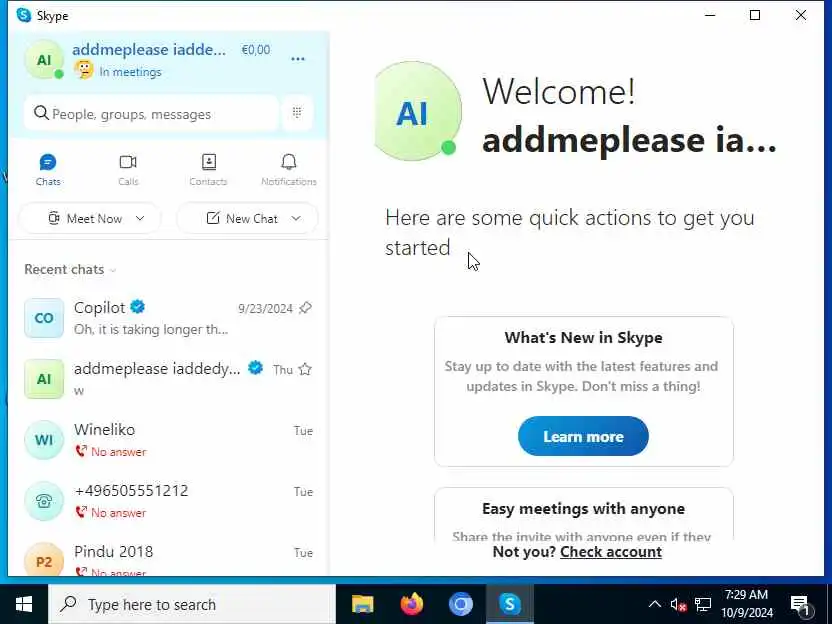Open the Action Center notification icon
The height and width of the screenshot is (624, 832).
[x=800, y=604]
